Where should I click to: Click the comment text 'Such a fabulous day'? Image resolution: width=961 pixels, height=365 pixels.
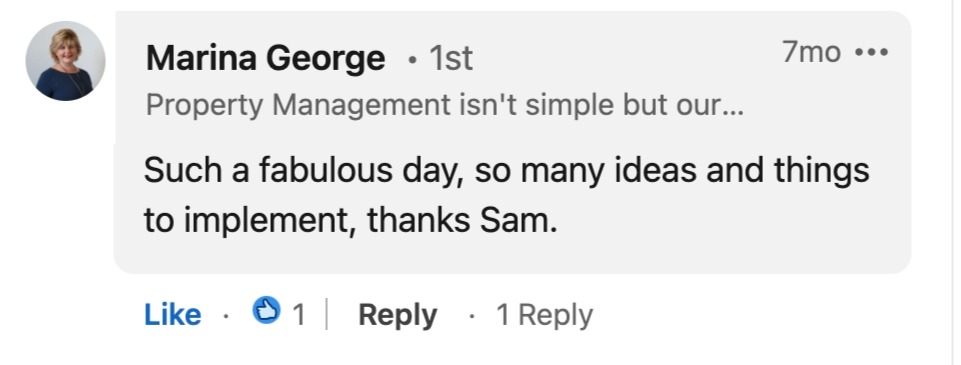[300, 171]
